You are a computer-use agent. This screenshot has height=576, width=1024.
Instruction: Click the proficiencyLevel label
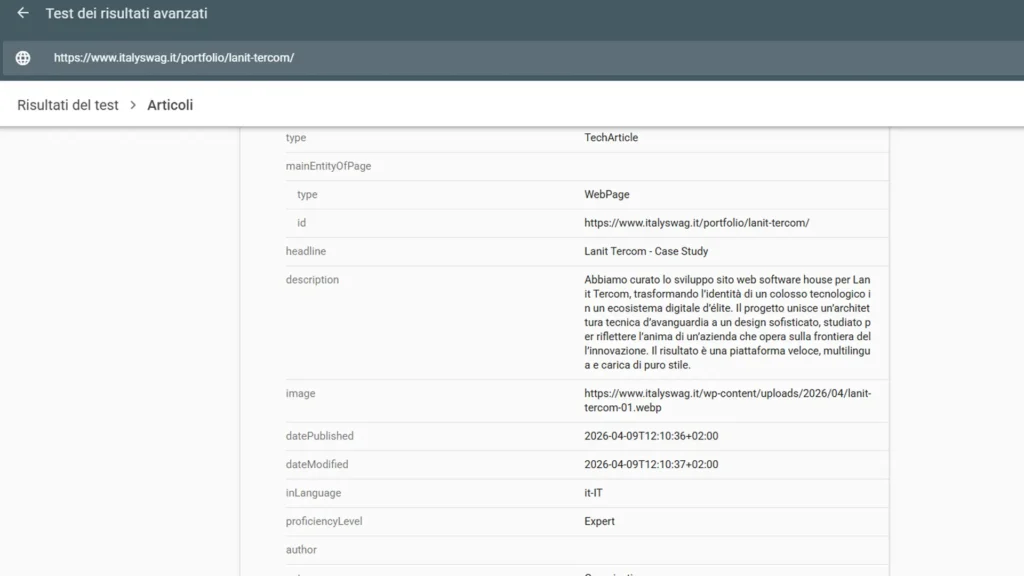point(323,521)
